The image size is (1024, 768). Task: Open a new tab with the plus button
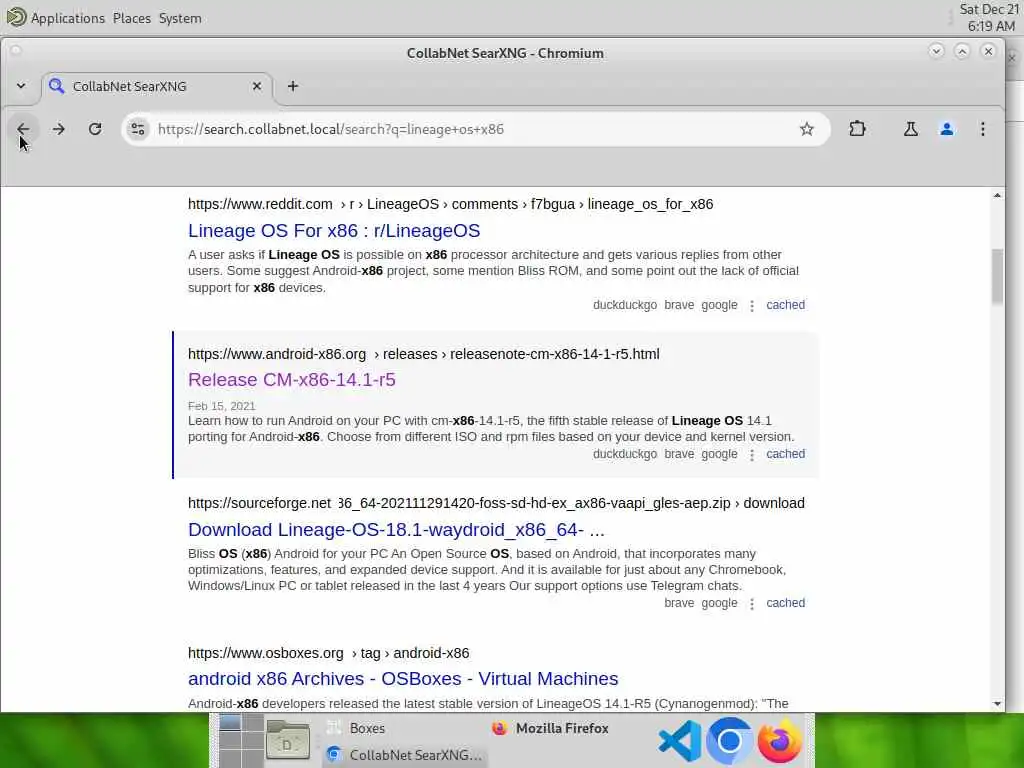293,86
